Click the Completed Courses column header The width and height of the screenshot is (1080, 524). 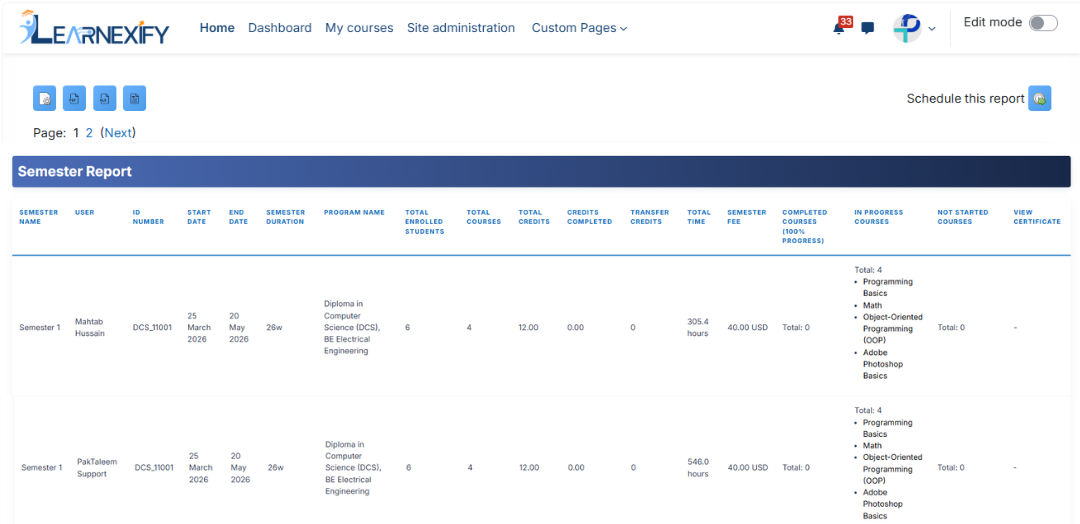tap(804, 227)
